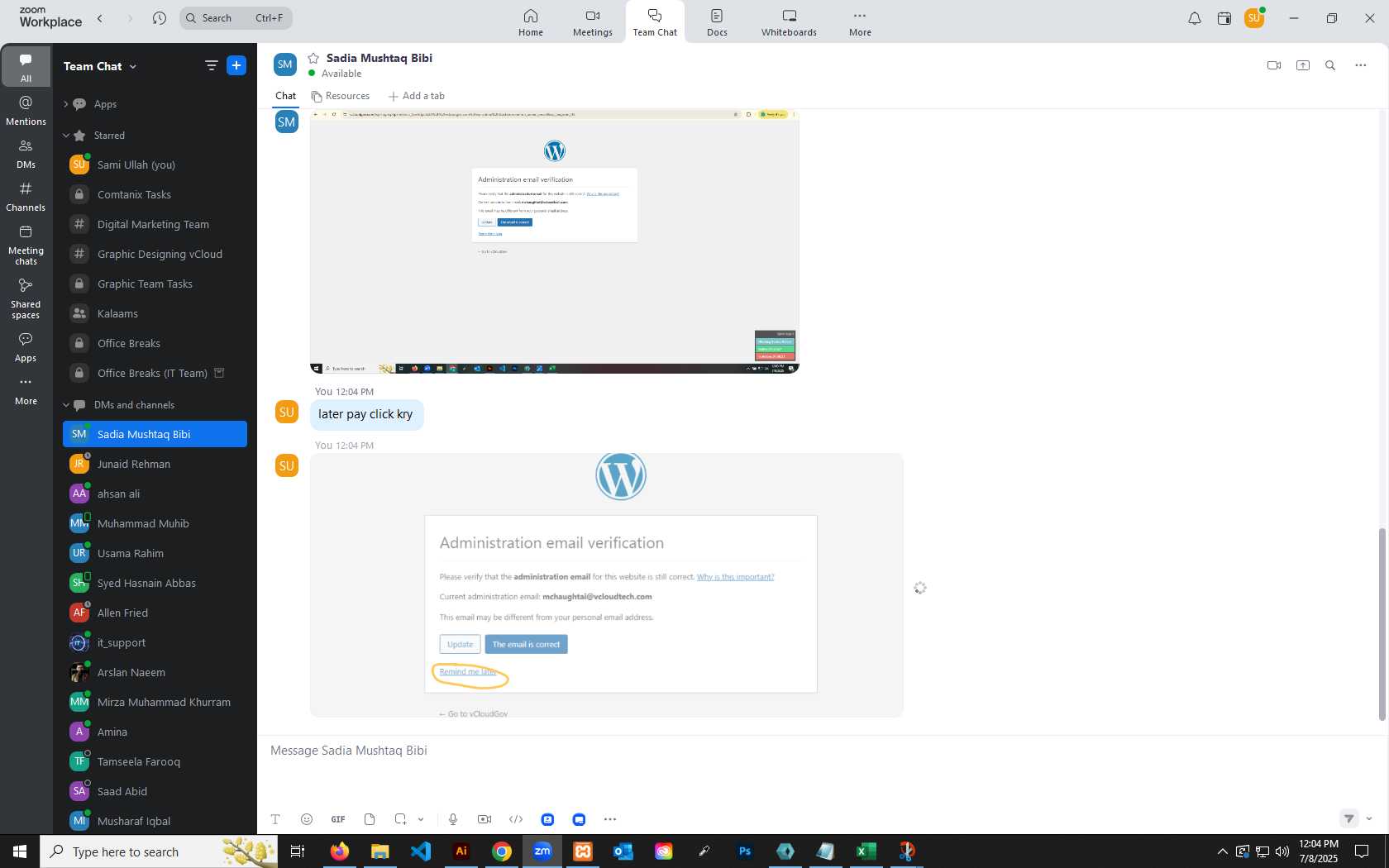
Task: Open send options dropdown arrow
Action: 1369,819
